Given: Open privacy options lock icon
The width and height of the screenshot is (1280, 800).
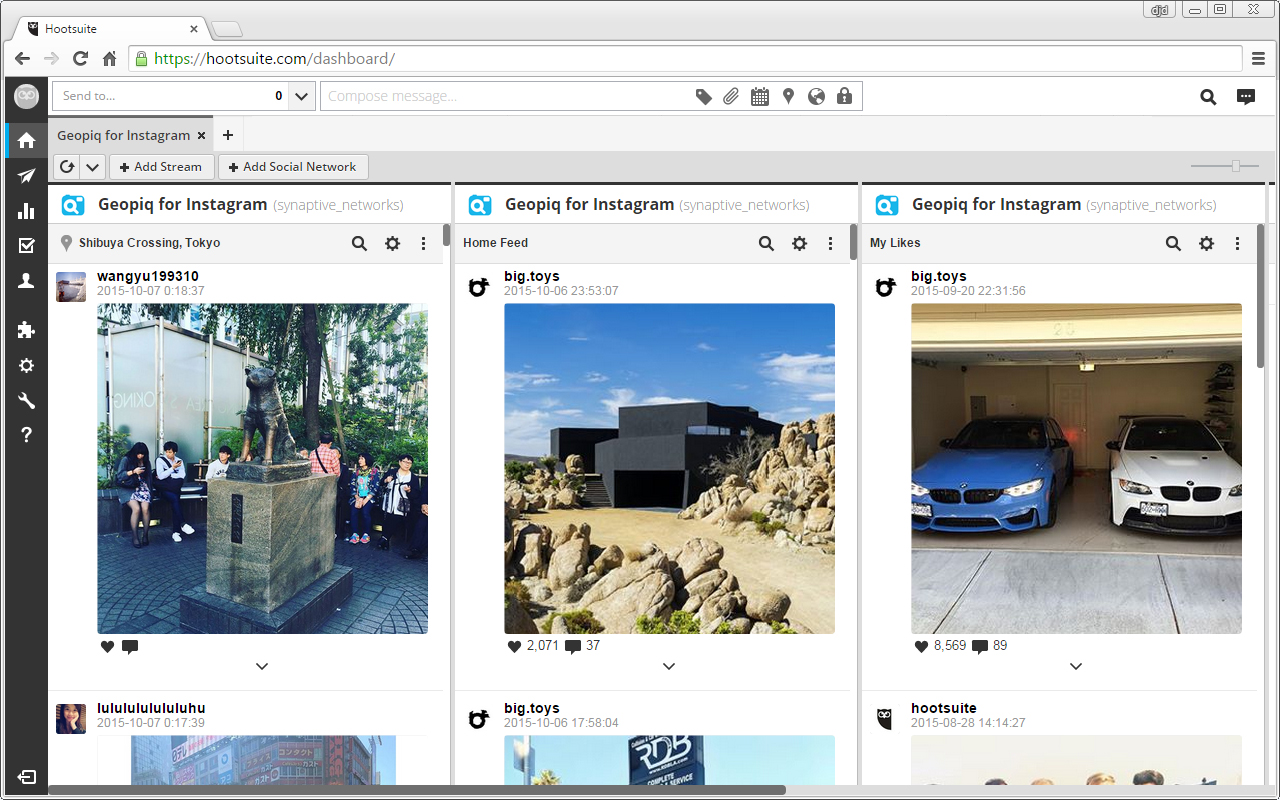Looking at the screenshot, I should [844, 97].
